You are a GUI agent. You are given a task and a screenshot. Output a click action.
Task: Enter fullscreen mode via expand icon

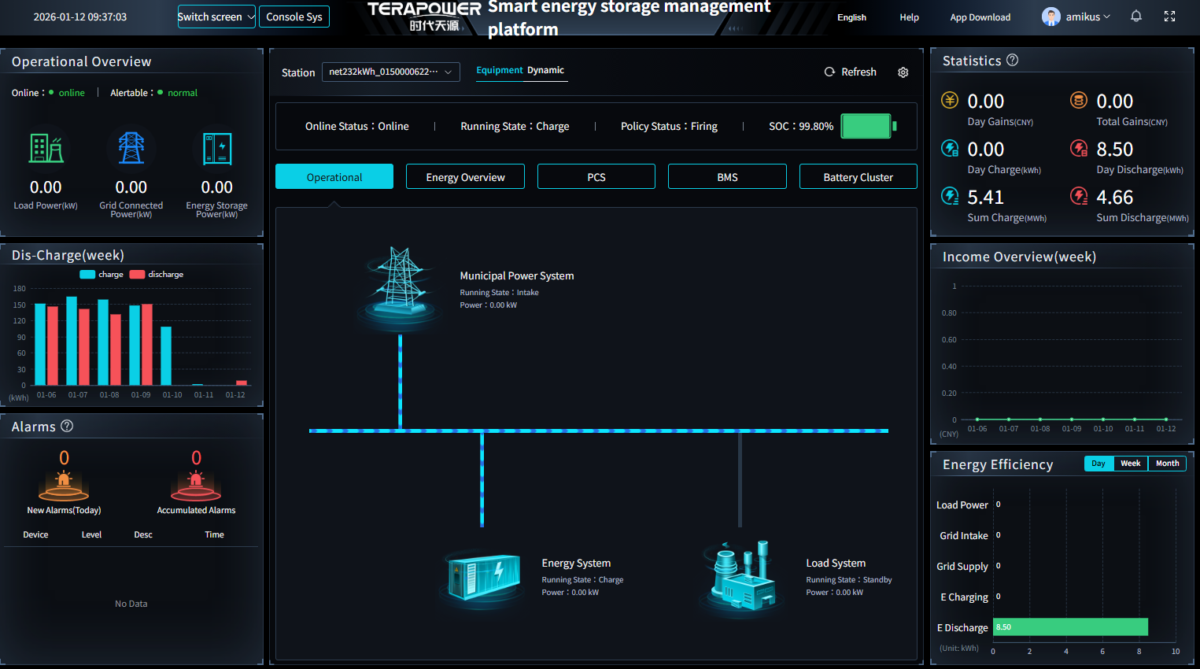point(1170,17)
